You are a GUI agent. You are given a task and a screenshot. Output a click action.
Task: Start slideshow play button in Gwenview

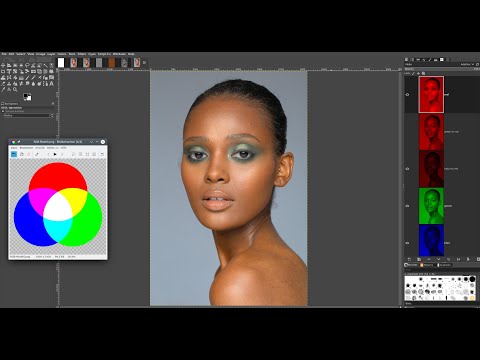[x=55, y=154]
